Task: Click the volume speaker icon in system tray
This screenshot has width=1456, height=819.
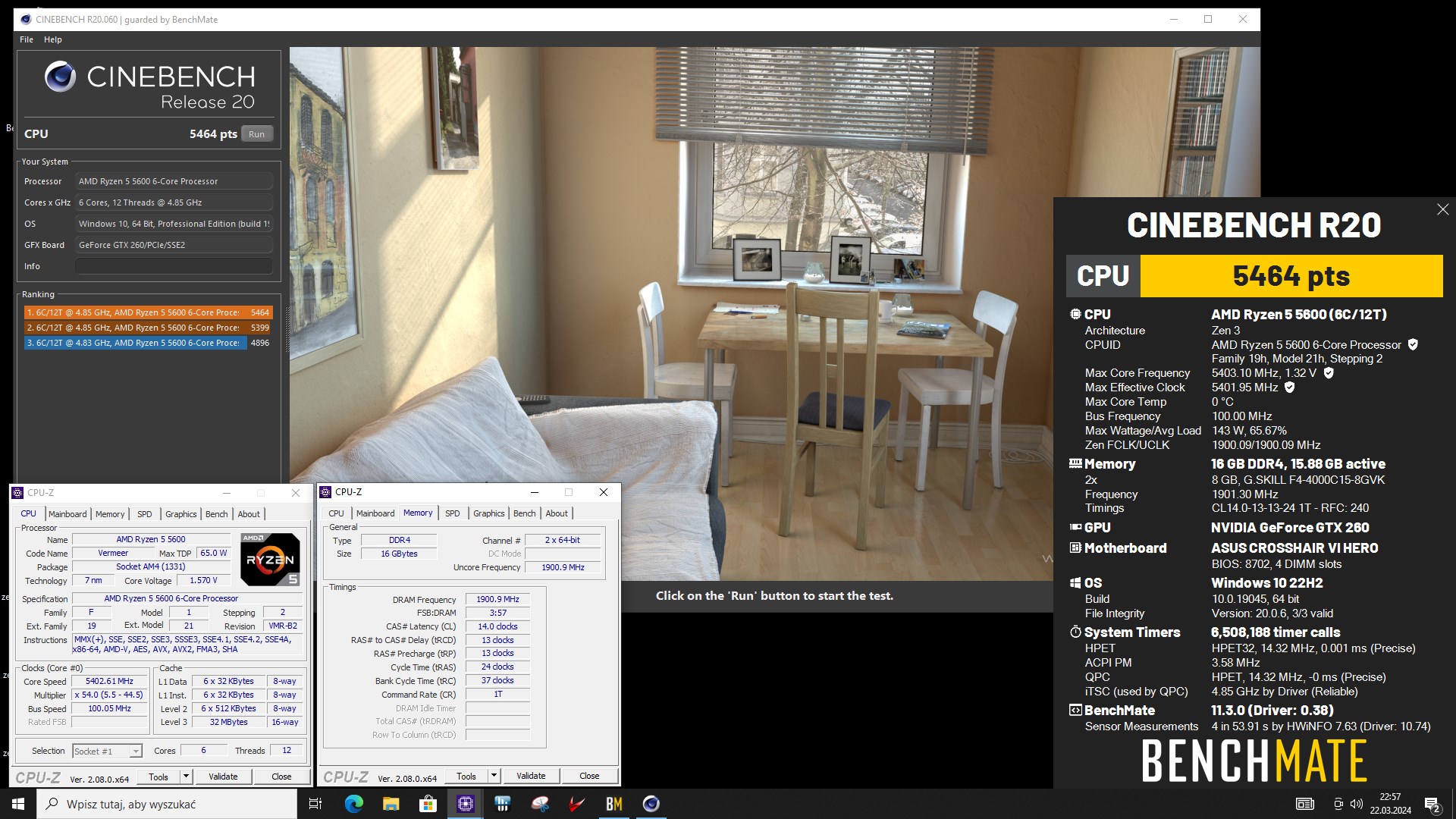Action: [1357, 804]
